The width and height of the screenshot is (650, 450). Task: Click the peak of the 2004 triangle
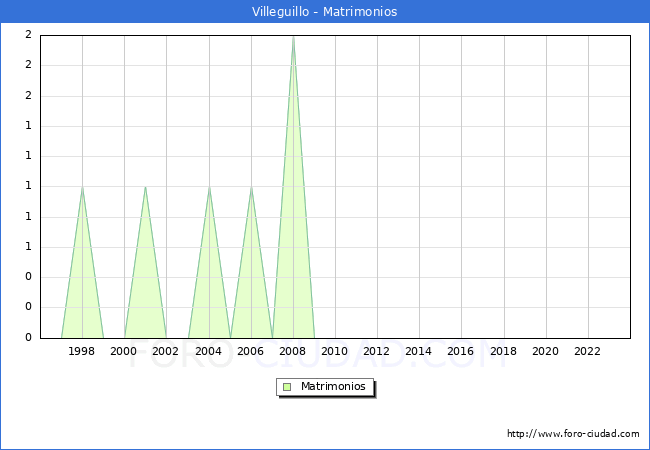[209, 187]
